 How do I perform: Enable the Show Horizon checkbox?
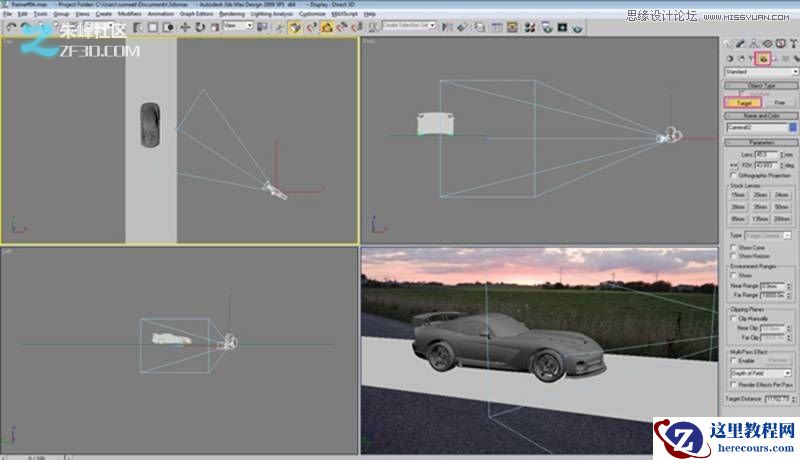(x=734, y=256)
